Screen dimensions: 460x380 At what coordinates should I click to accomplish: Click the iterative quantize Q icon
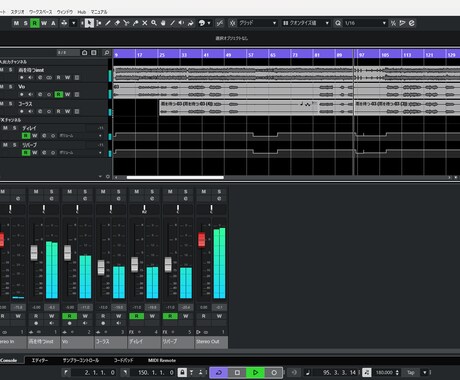pos(338,23)
